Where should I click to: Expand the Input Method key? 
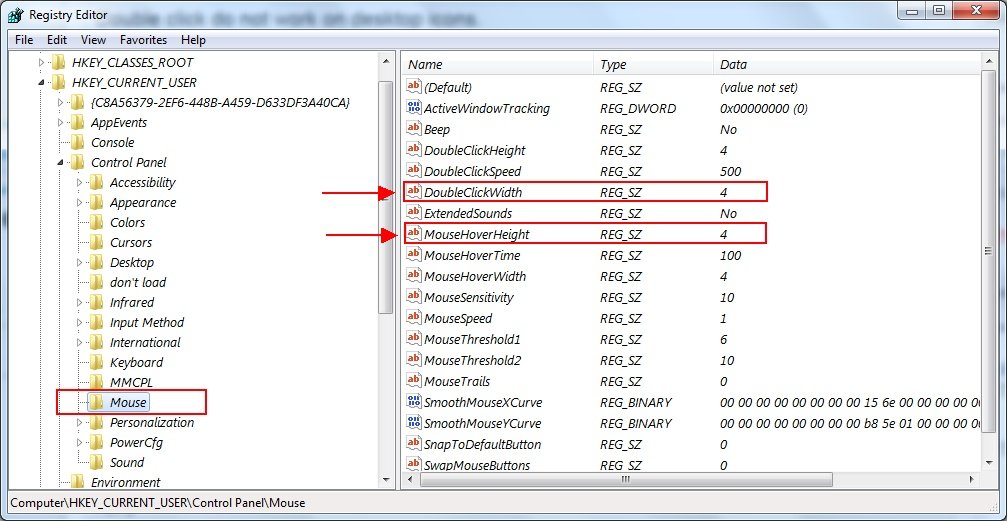(x=80, y=322)
